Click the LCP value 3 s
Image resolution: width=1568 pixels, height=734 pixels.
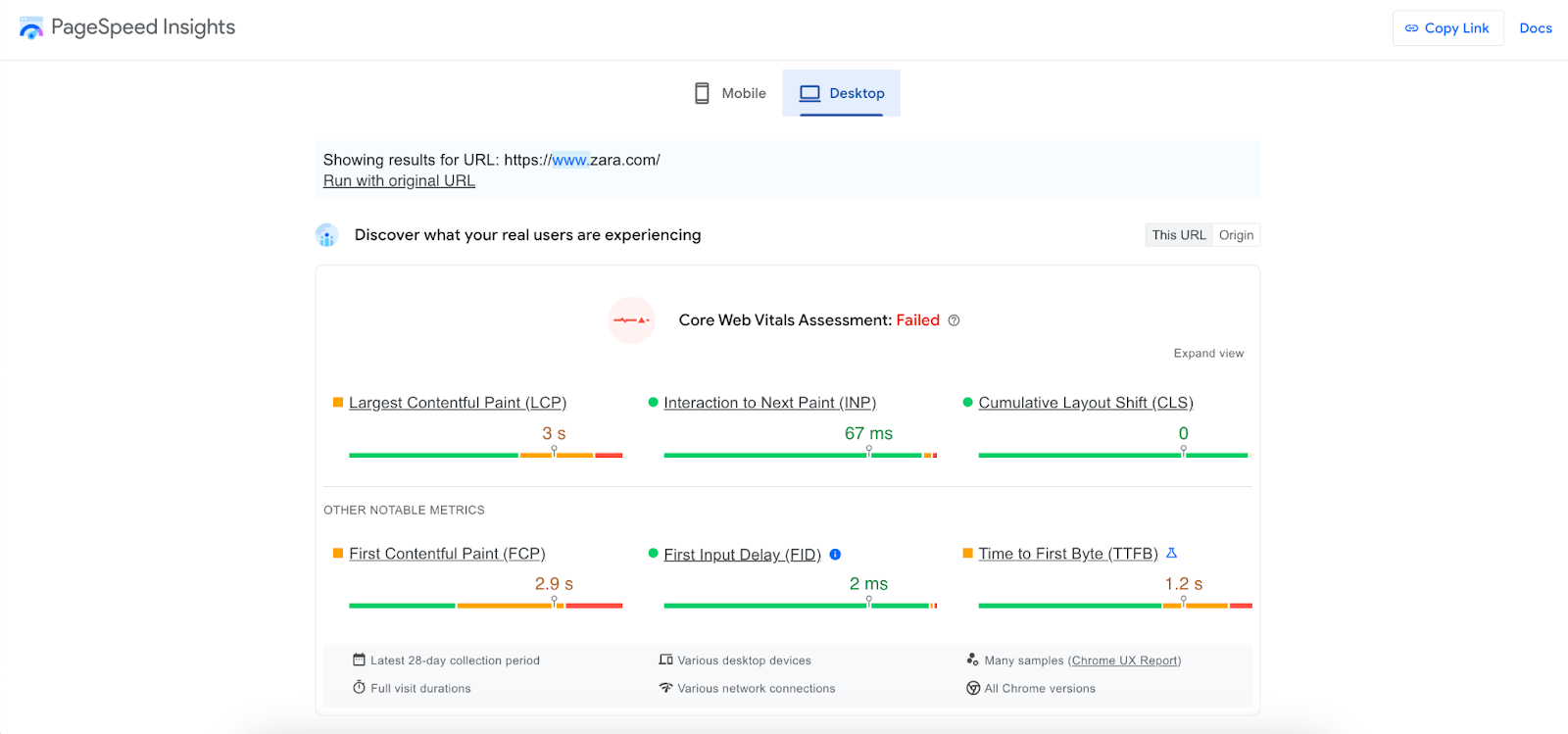click(554, 433)
